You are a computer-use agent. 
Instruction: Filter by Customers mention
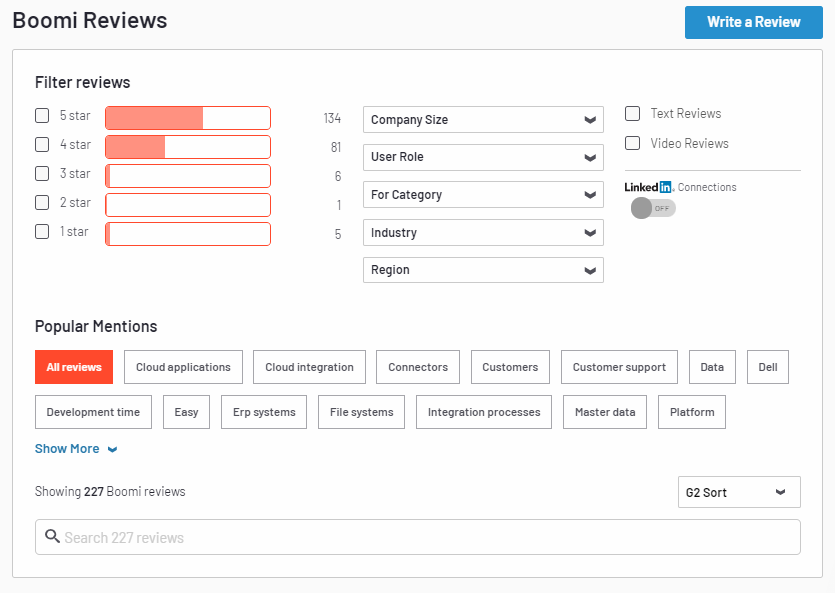[x=510, y=367]
